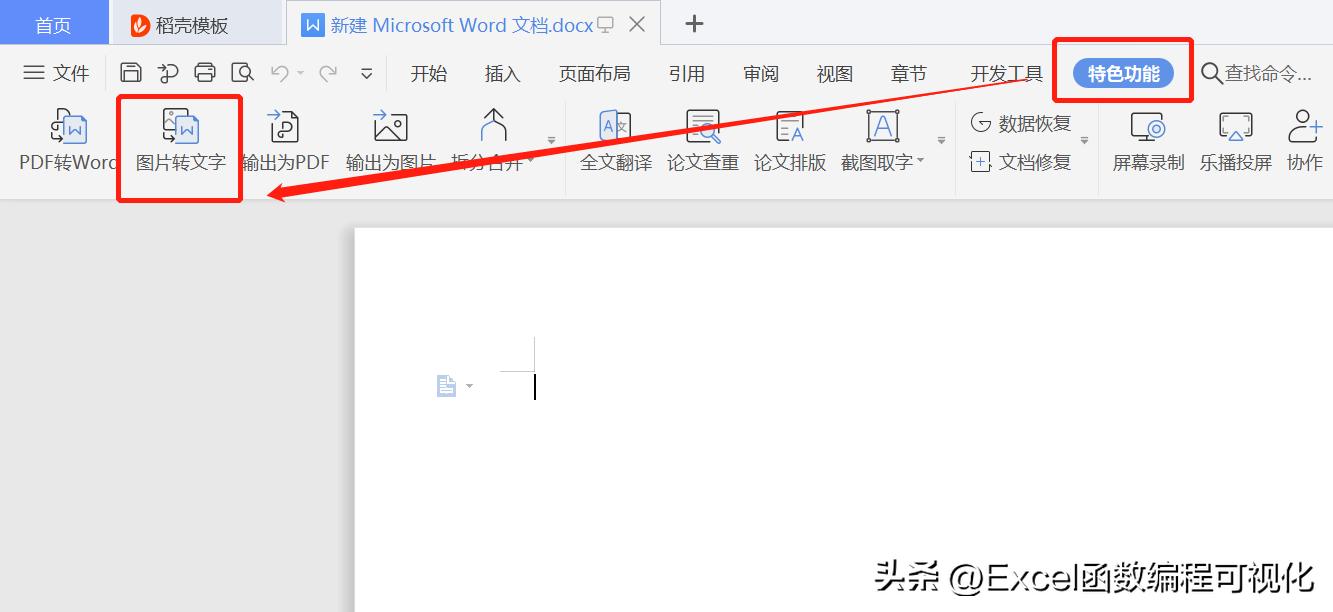This screenshot has width=1333, height=612.
Task: Launch the 论文查重 plagiarism checker
Action: (x=702, y=140)
